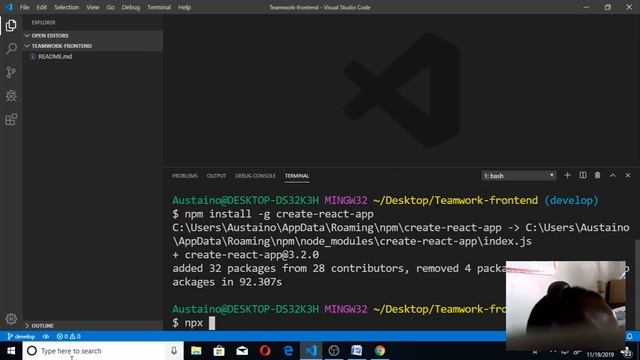Collapse the TEAMWORK-FRONTEND folder section

[x=93, y=46]
